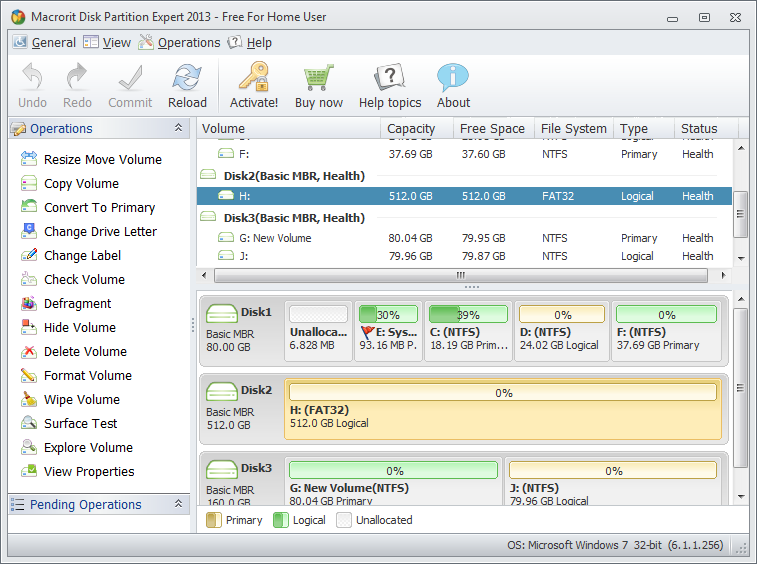Open the Operations menu
The width and height of the screenshot is (757, 564).
pos(179,42)
